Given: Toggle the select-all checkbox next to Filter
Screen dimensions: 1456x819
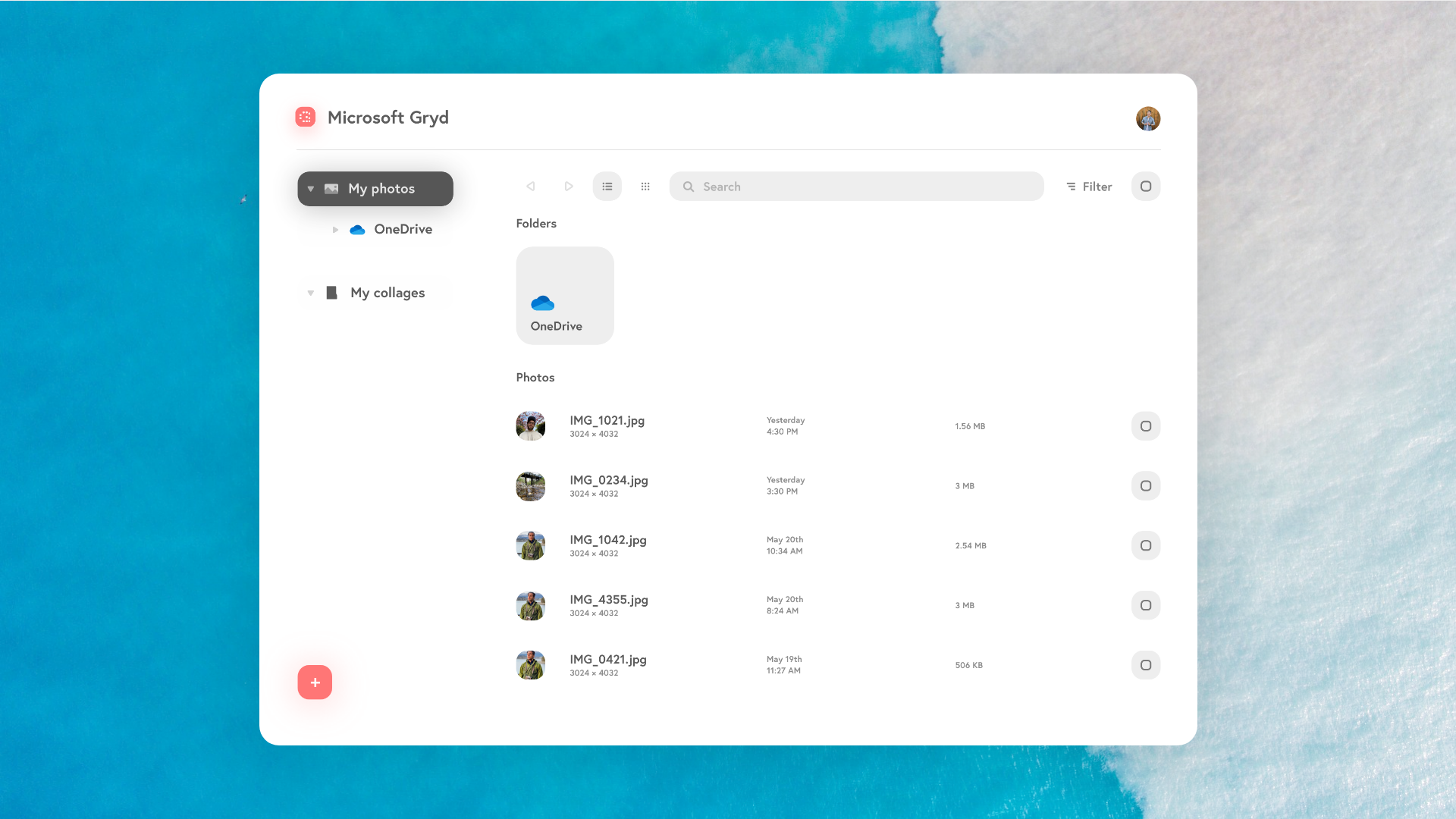Looking at the screenshot, I should pyautogui.click(x=1146, y=187).
